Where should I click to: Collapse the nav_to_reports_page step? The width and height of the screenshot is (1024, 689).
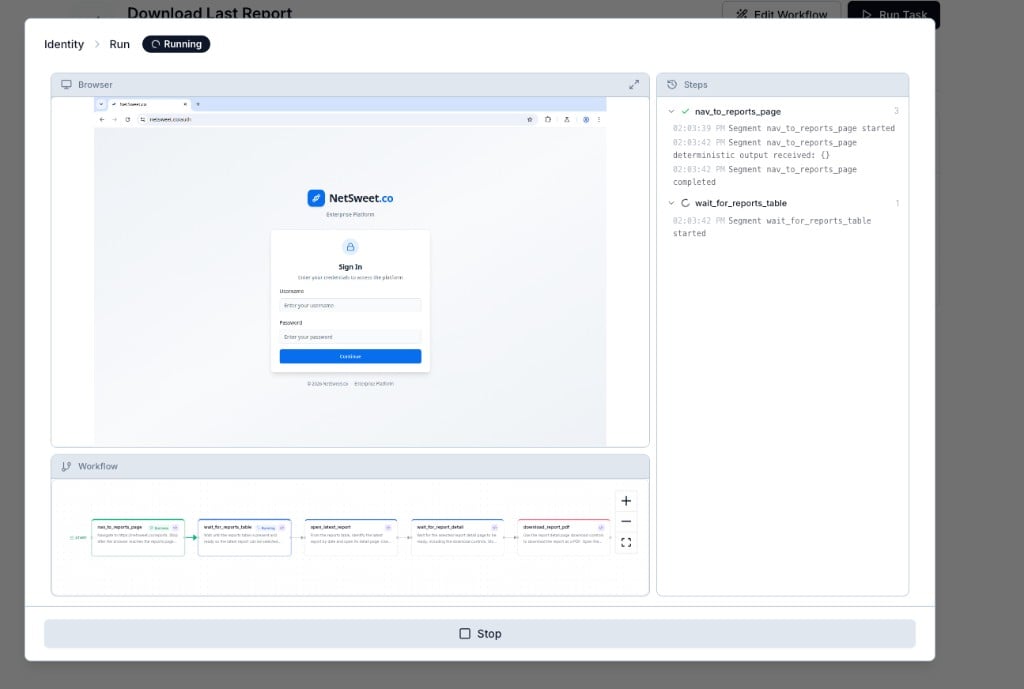coord(671,112)
